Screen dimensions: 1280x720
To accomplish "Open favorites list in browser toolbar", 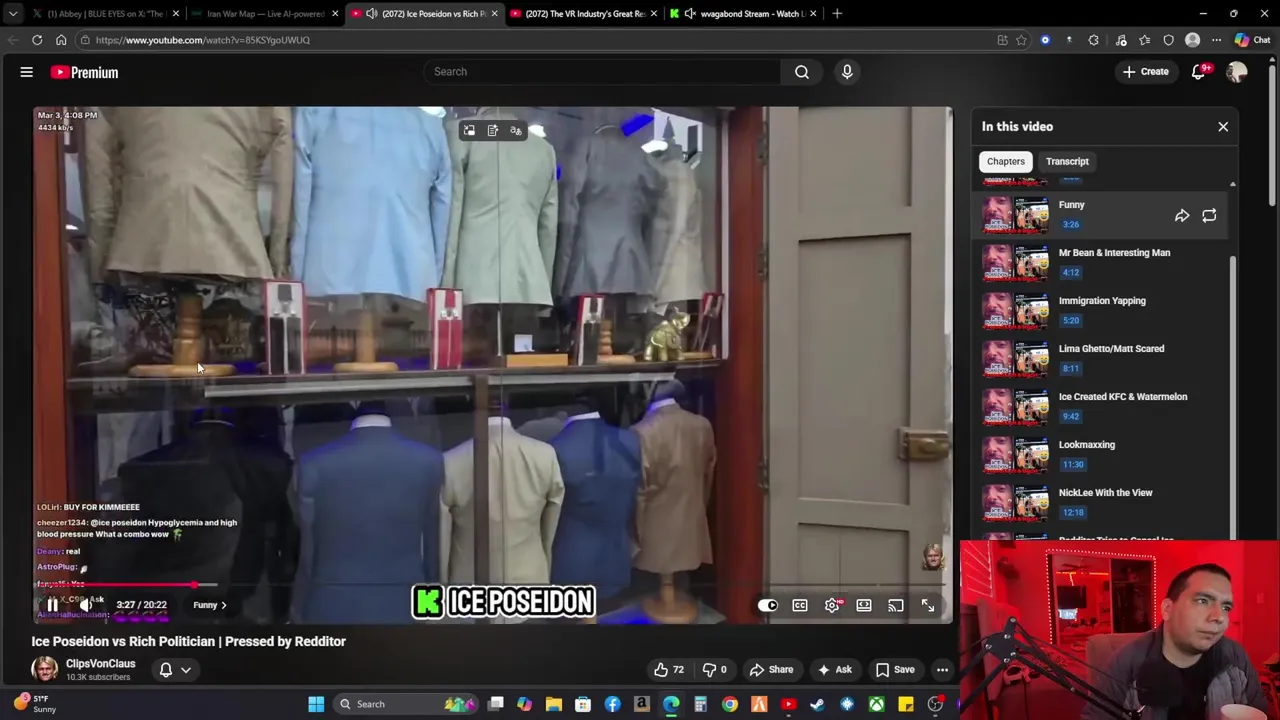I will coord(1144,40).
